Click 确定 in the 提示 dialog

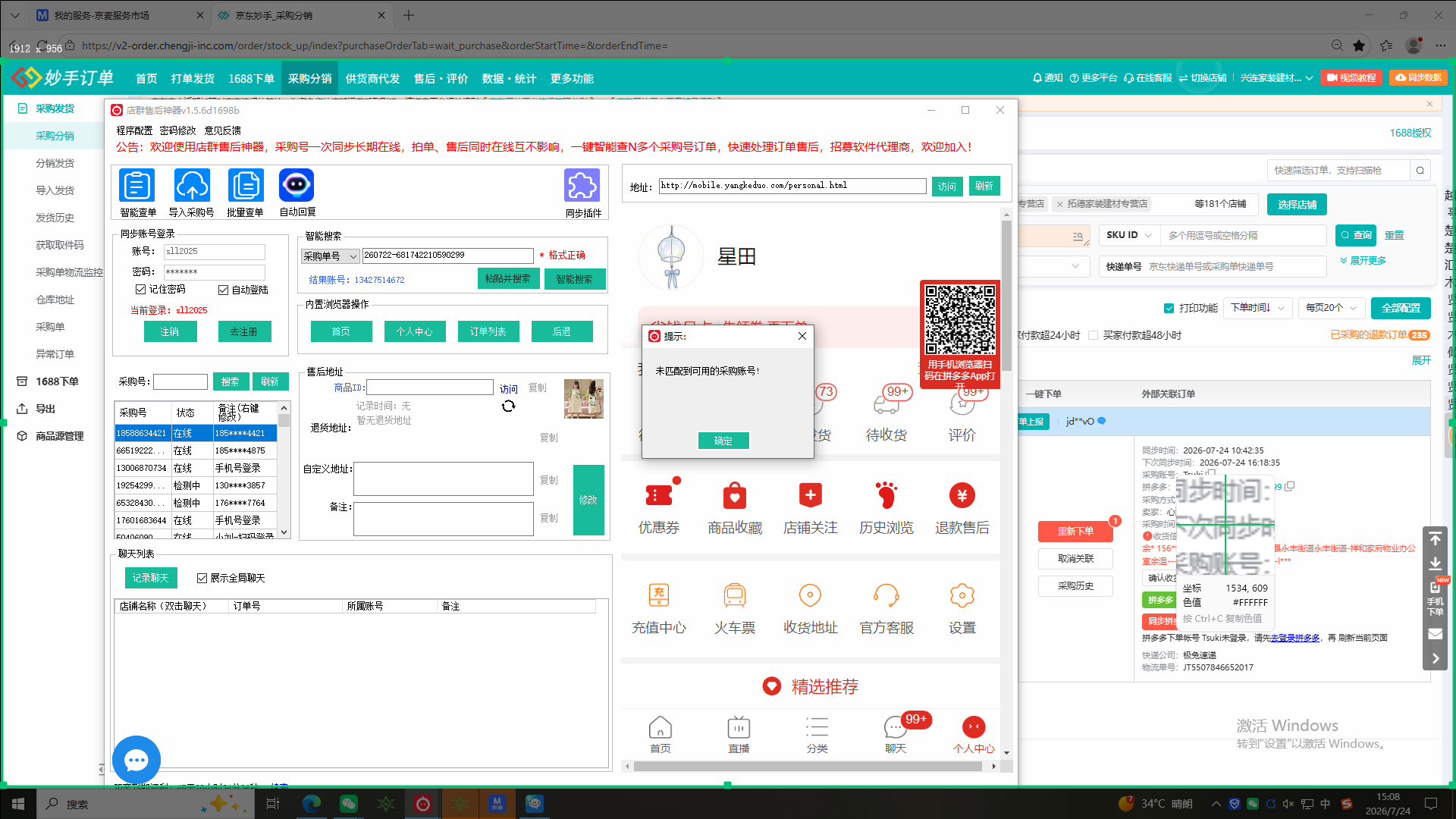[723, 441]
